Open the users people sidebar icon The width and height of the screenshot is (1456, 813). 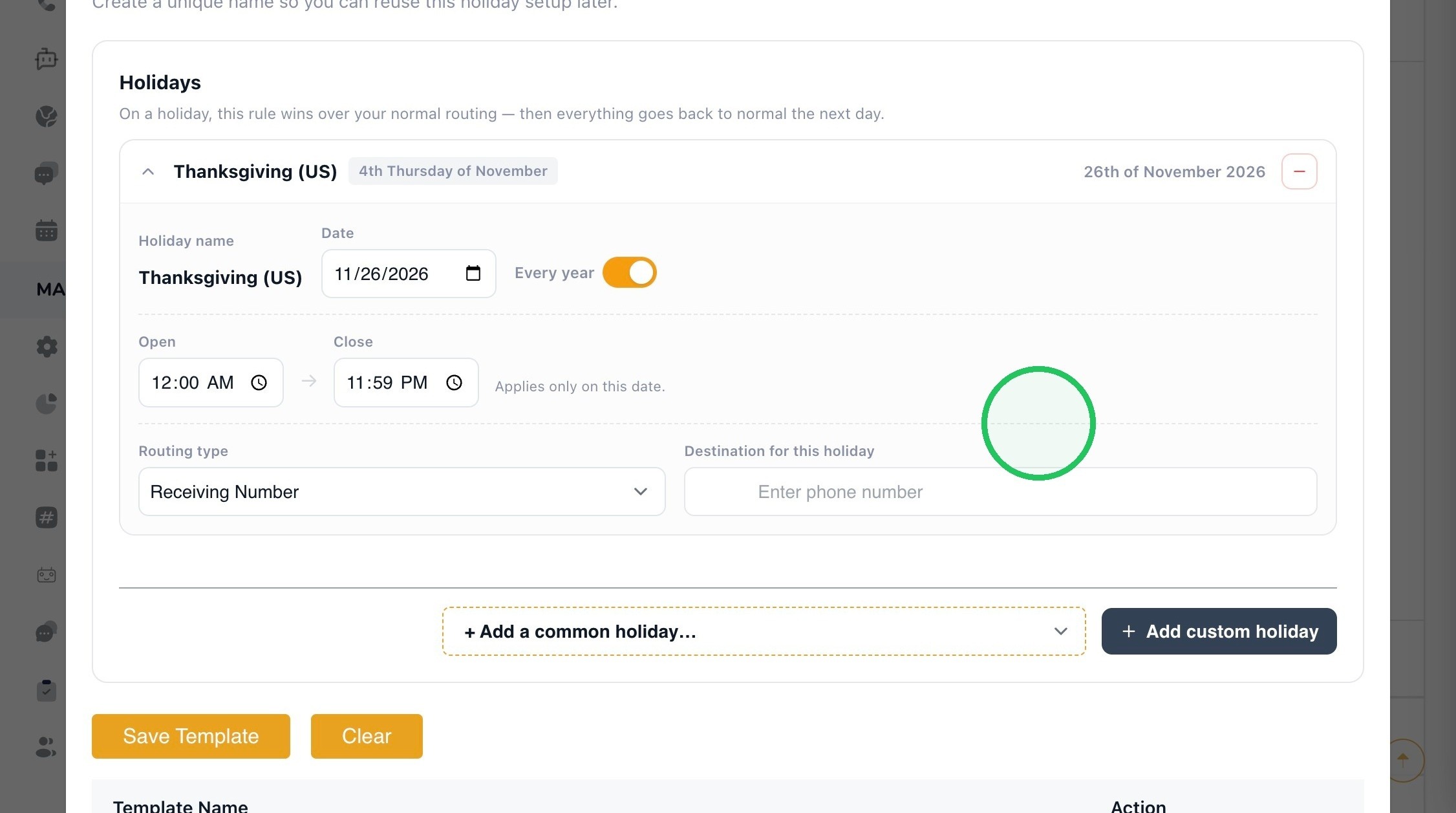coord(47,747)
